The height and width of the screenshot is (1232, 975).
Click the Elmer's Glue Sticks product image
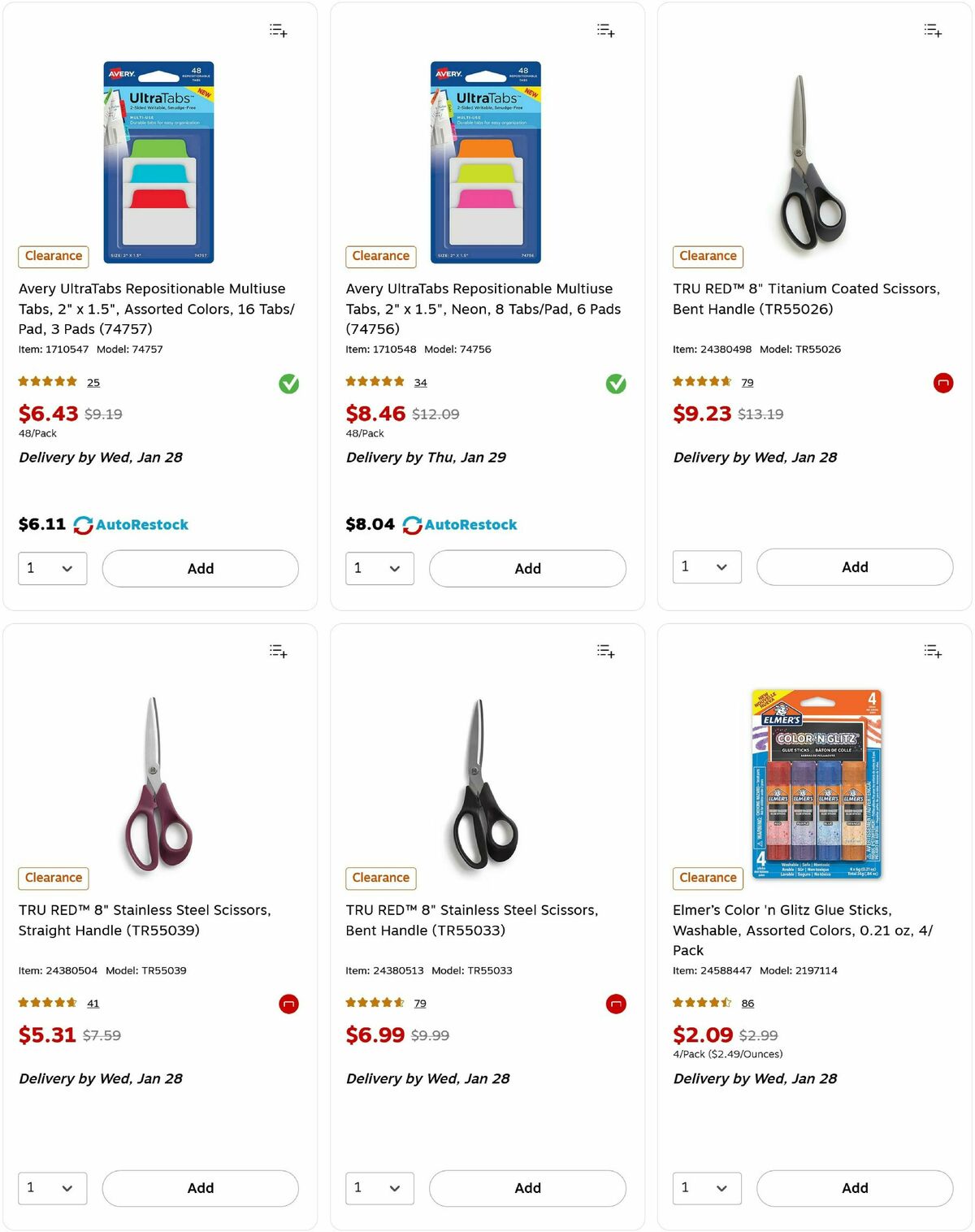point(814,784)
